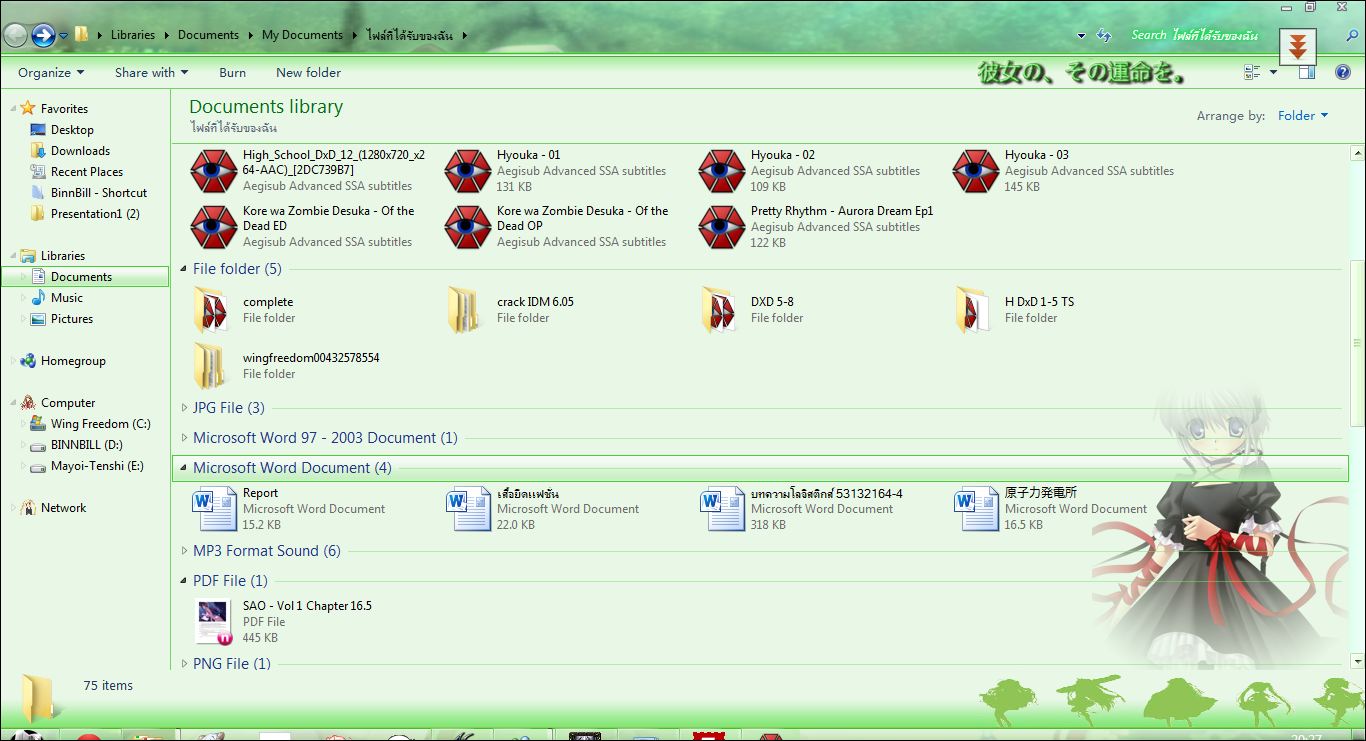Select the 'complete' folder icon
Image resolution: width=1366 pixels, height=741 pixels.
212,309
